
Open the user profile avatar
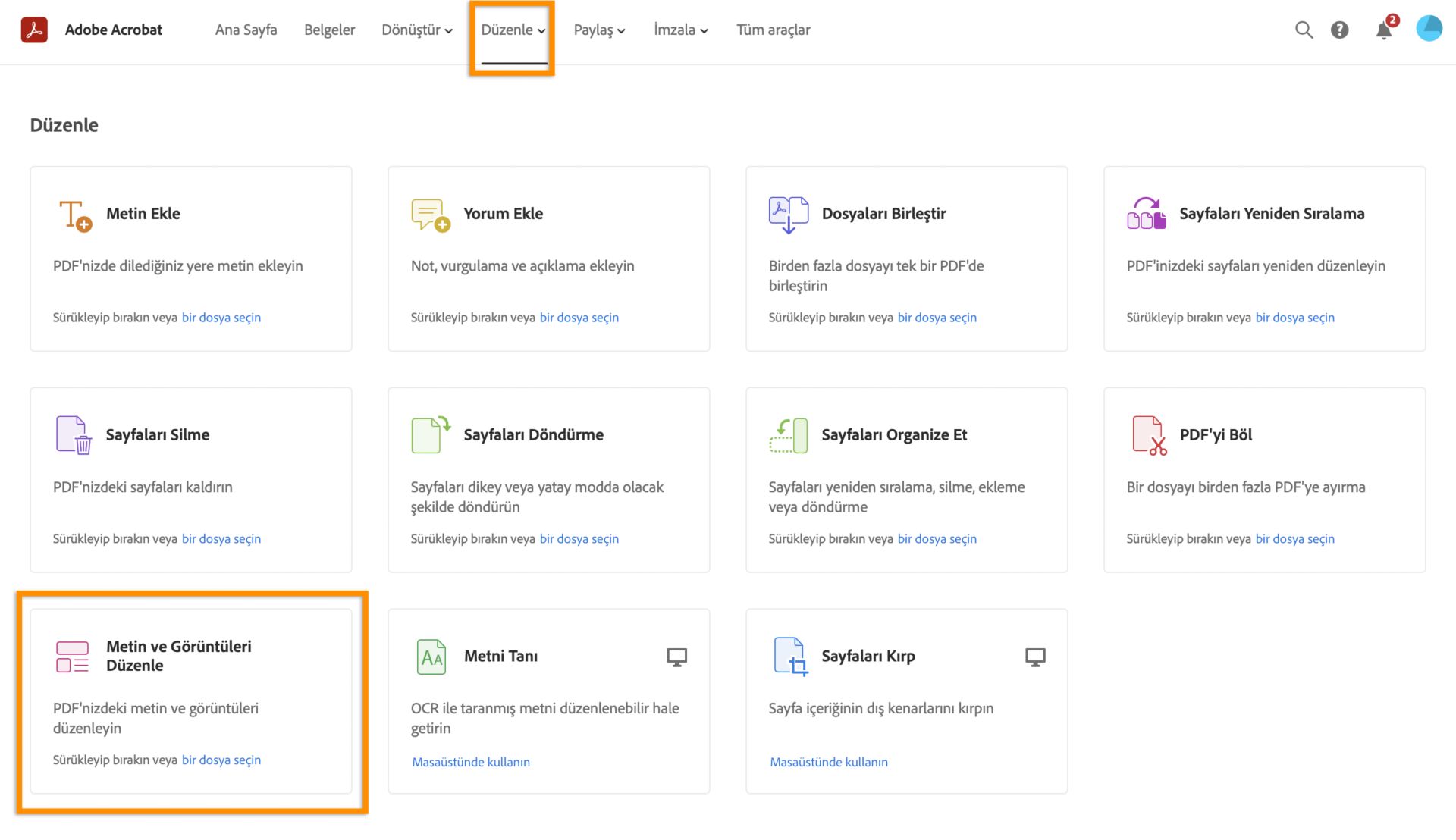point(1429,29)
